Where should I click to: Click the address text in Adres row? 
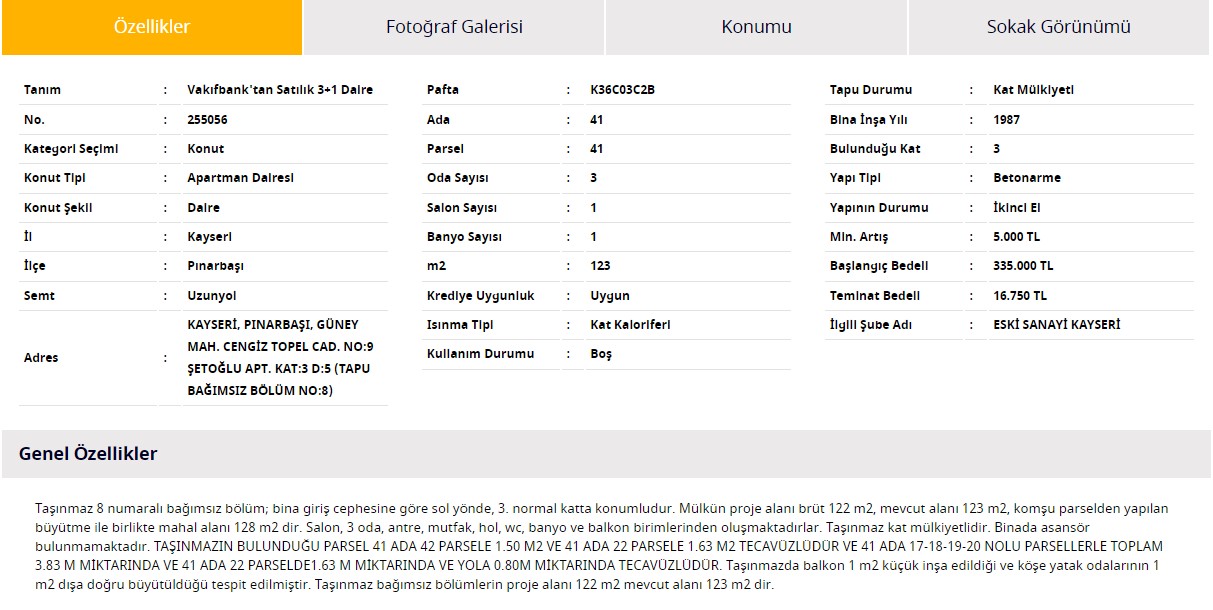pyautogui.click(x=280, y=357)
